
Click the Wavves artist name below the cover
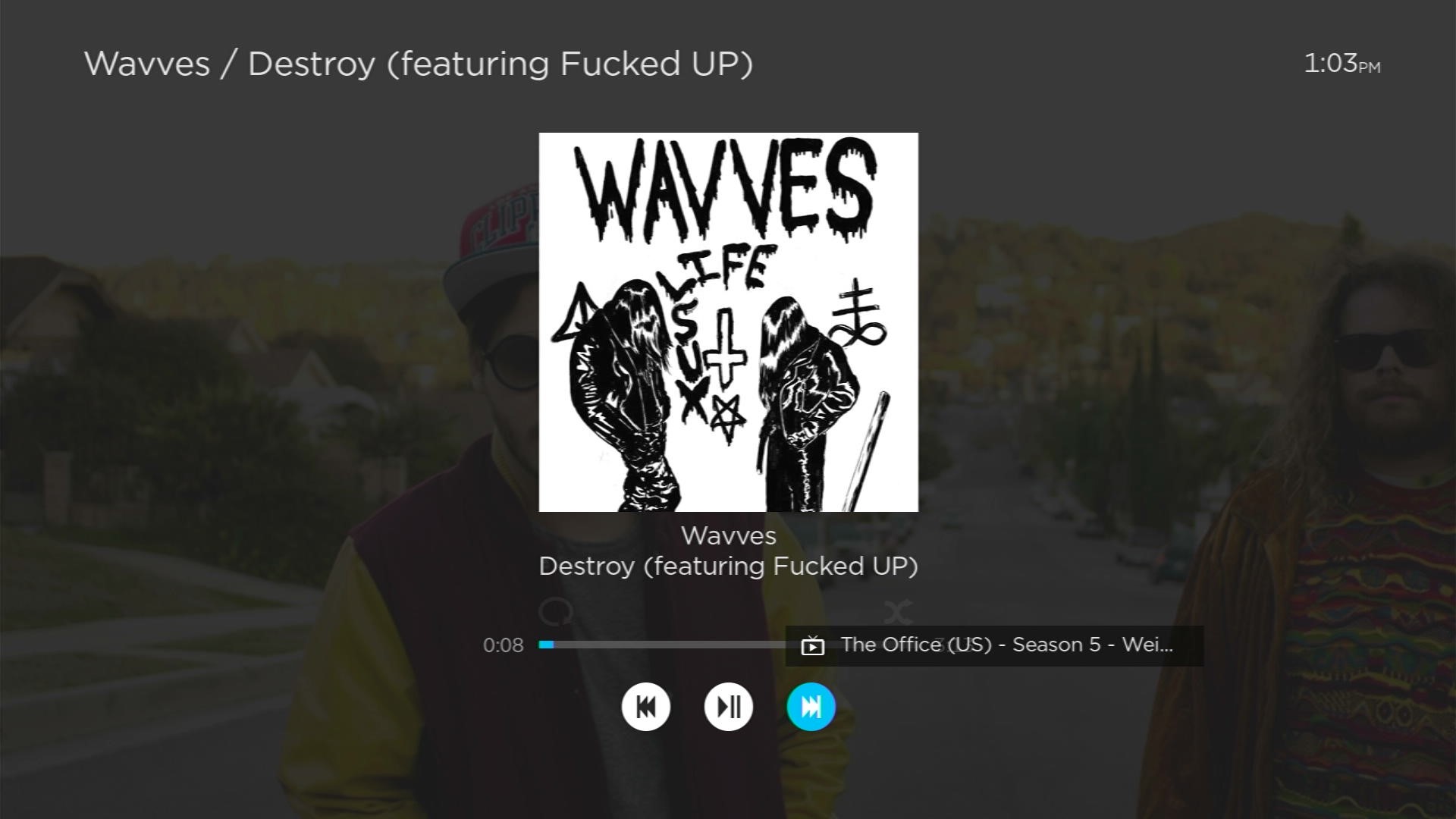coord(728,535)
